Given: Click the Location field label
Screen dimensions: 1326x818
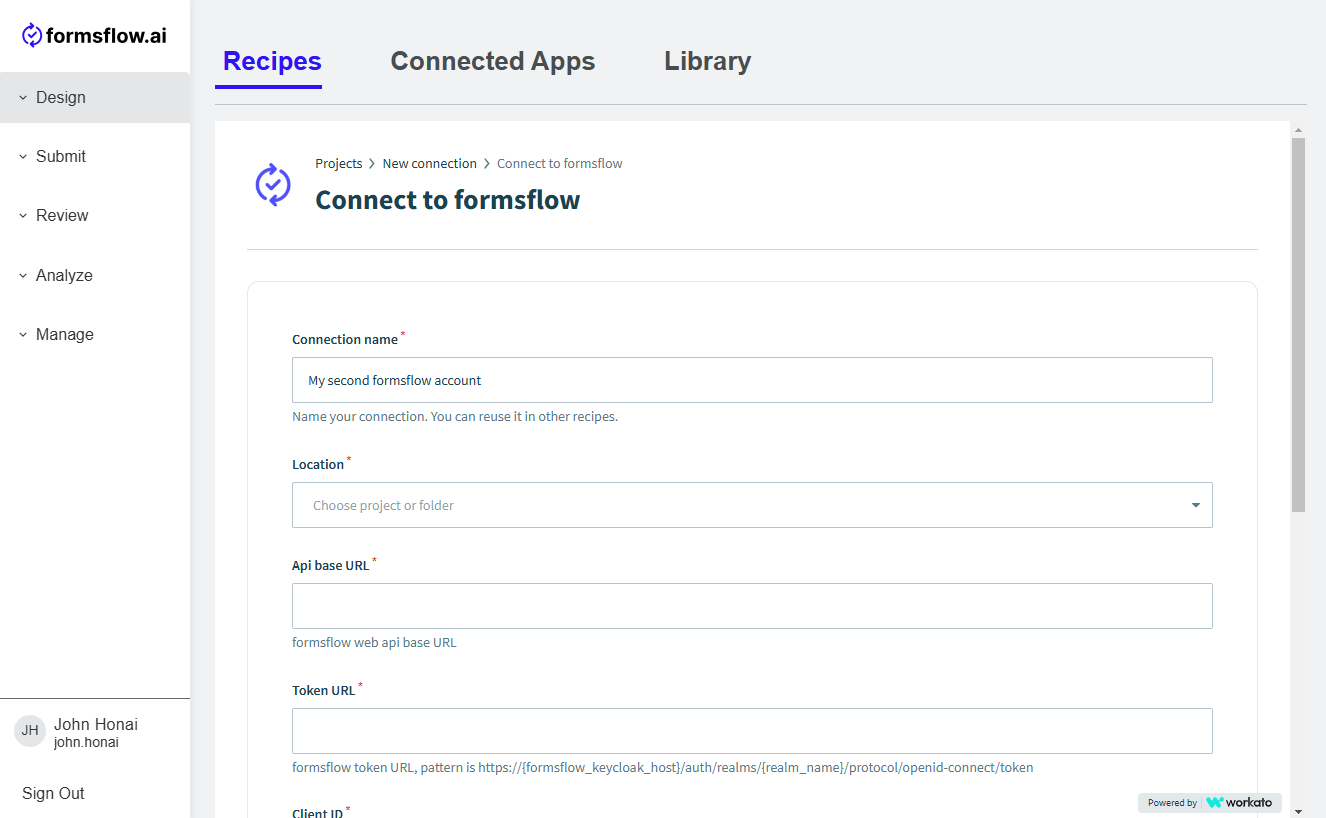Looking at the screenshot, I should tap(318, 464).
